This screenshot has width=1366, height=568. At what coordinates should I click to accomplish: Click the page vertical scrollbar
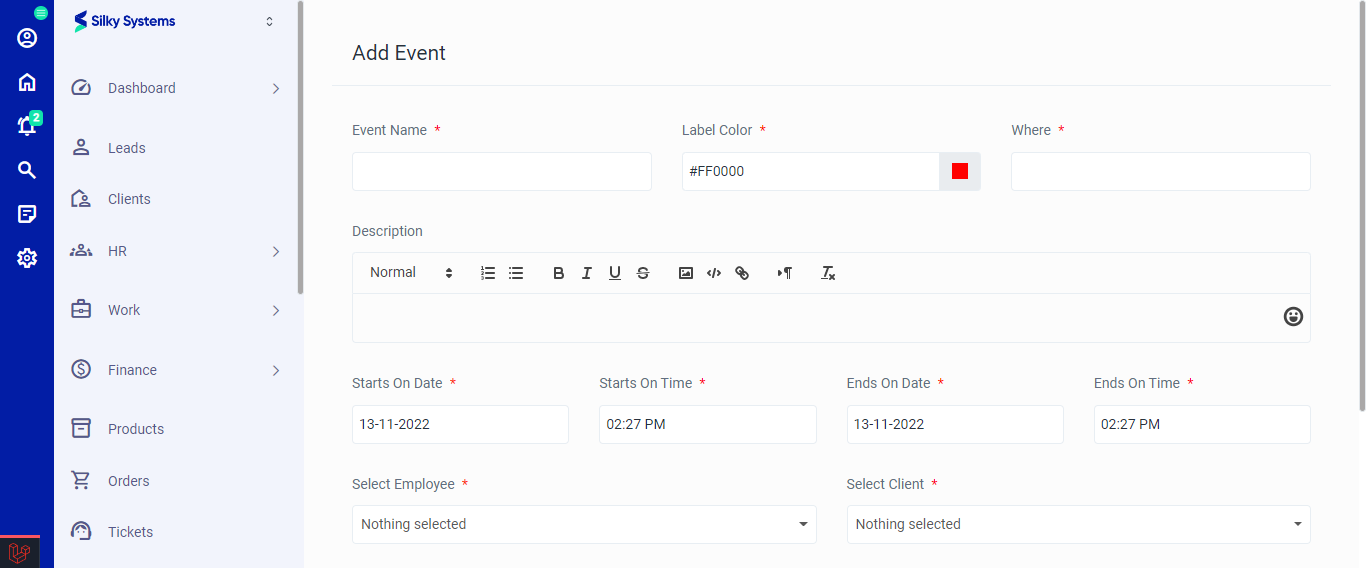pyautogui.click(x=1362, y=206)
